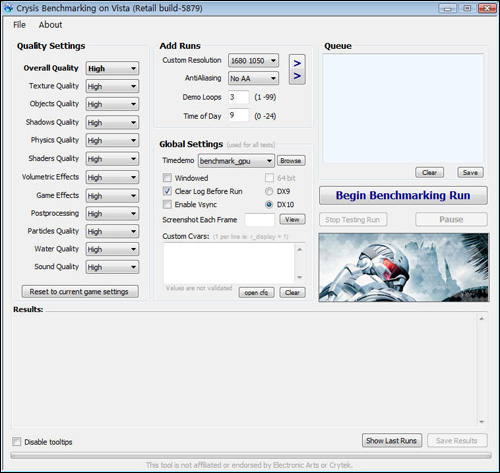Viewport: 500px width, 473px height.
Task: Click the Crysis app icon in title bar
Action: (9, 8)
